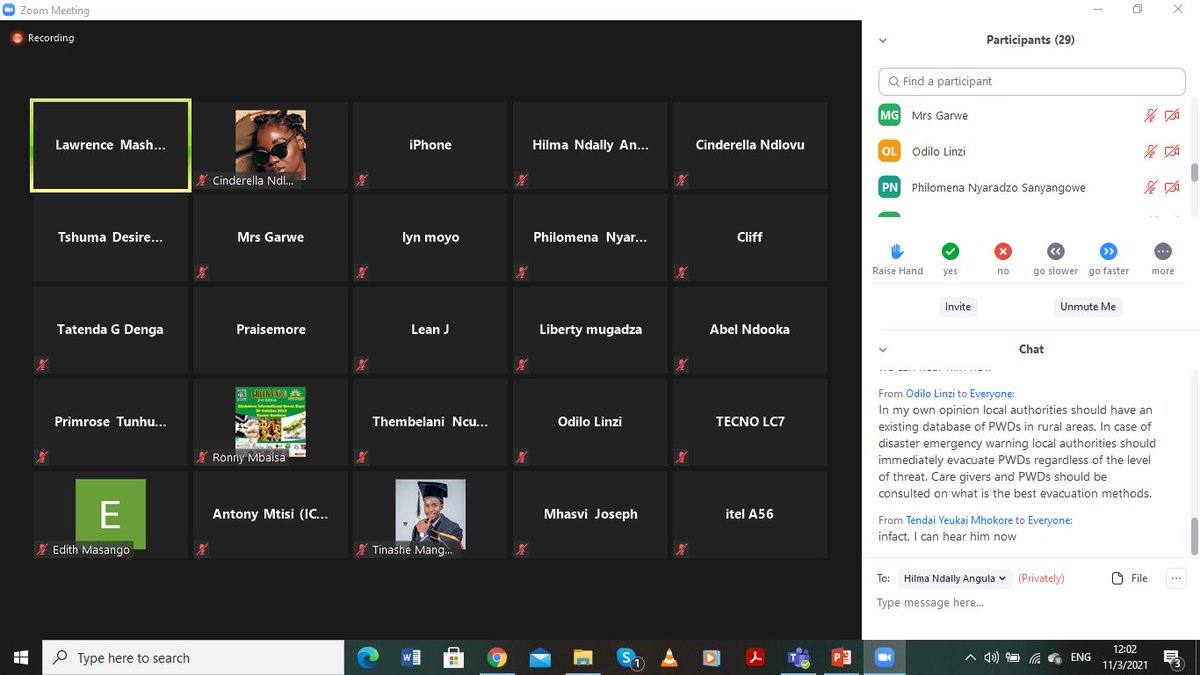Image resolution: width=1200 pixels, height=675 pixels.
Task: Click the muted microphone icon for Mrs Garwe
Action: [x=1151, y=116]
